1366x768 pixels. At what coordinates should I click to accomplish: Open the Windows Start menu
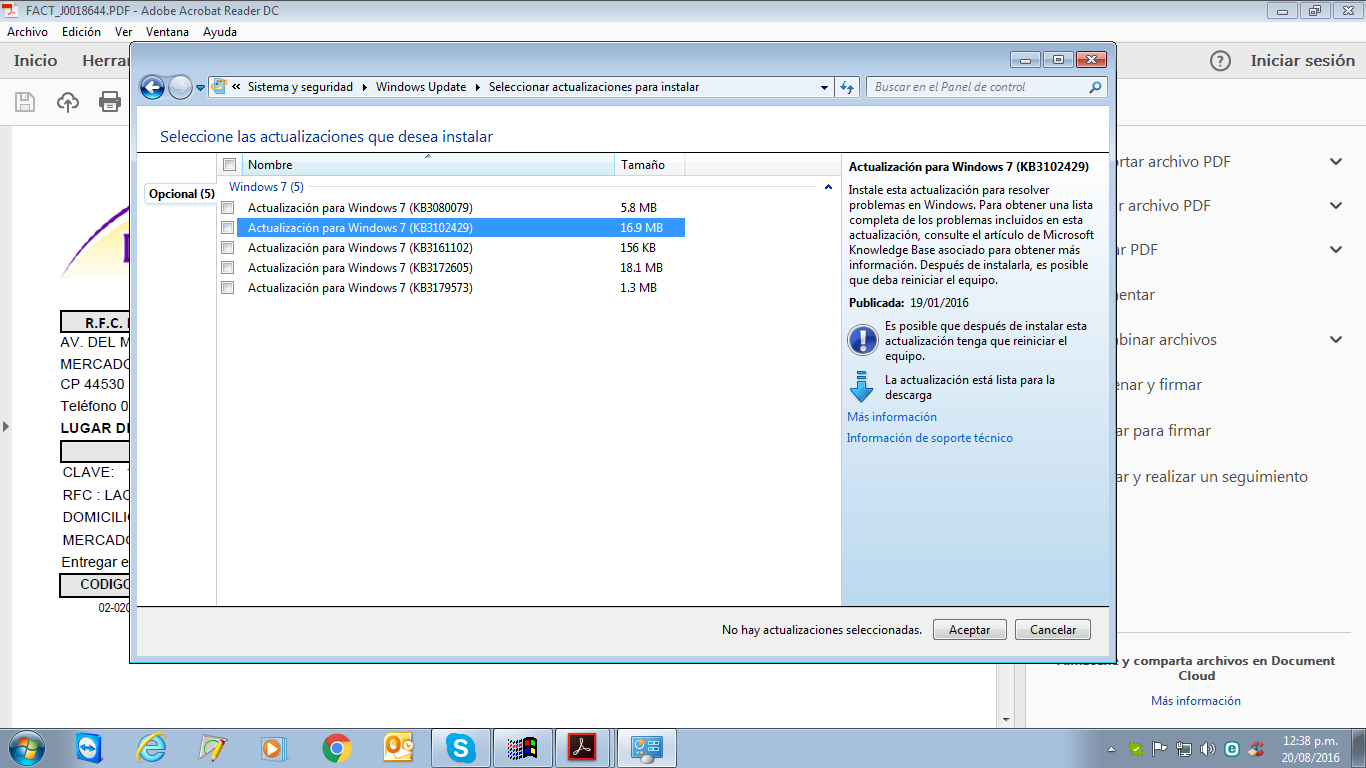coord(25,748)
